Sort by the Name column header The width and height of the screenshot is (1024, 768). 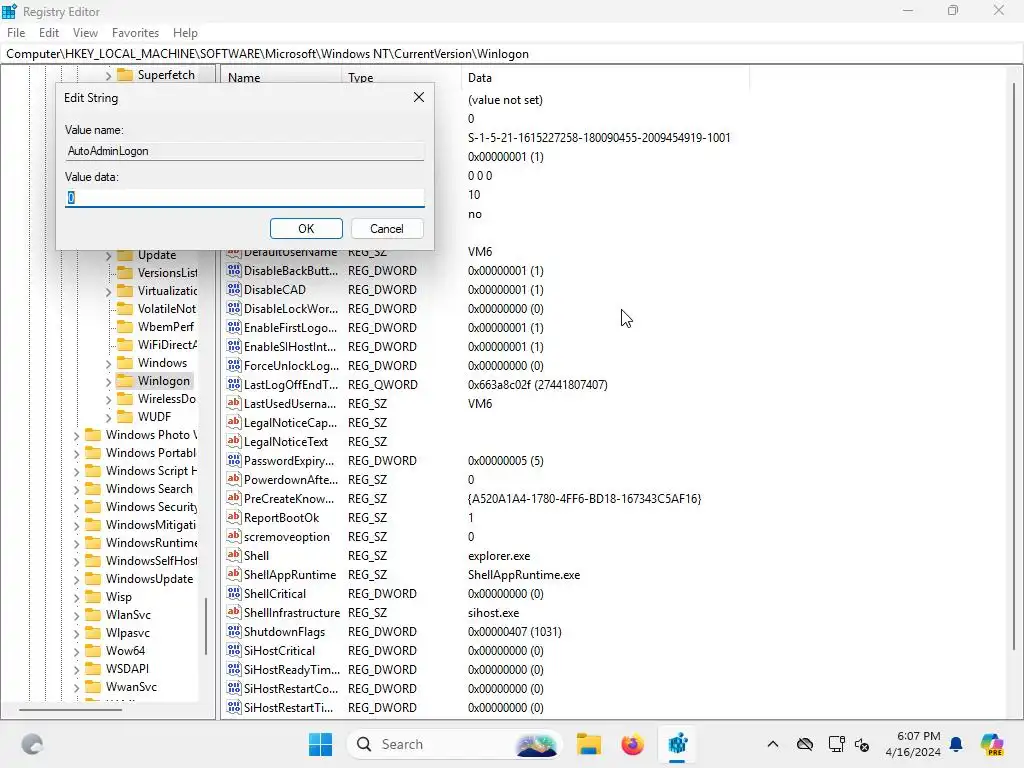point(283,78)
